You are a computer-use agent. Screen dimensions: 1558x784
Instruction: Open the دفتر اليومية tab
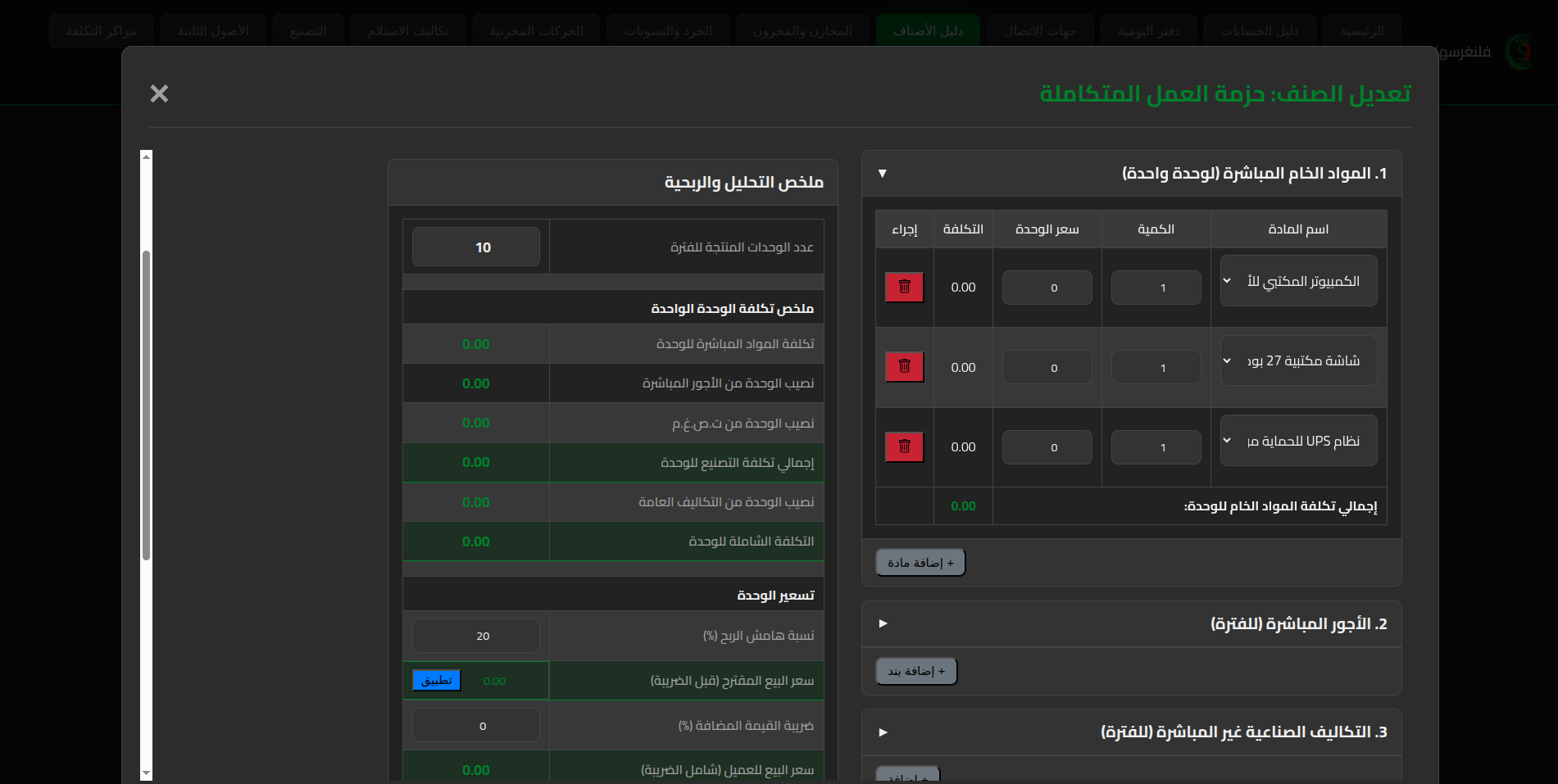tap(1148, 30)
